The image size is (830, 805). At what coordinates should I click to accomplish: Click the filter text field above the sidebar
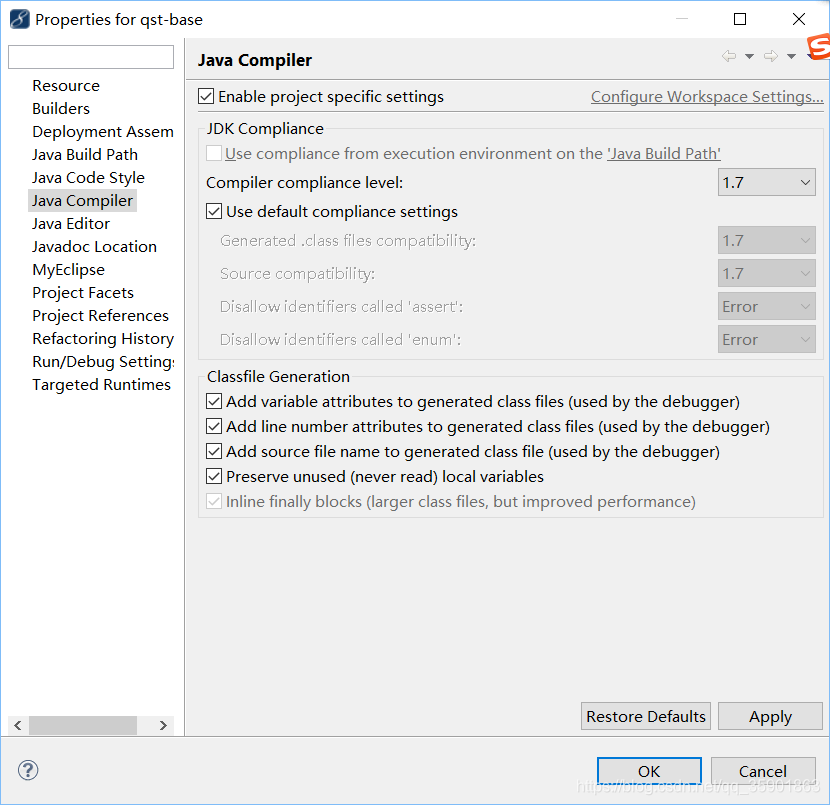(90, 57)
